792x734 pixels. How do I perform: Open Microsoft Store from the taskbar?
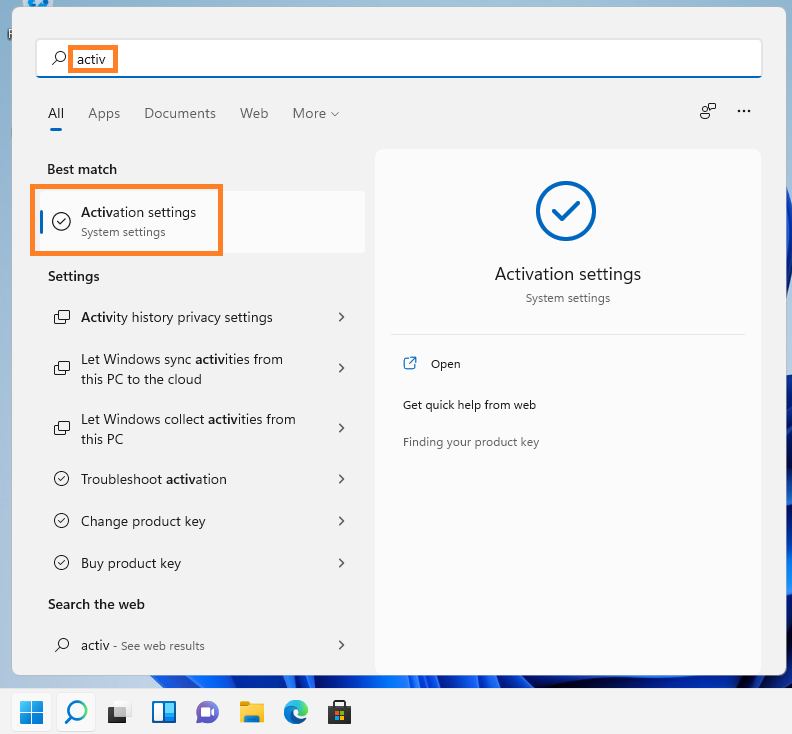[339, 712]
